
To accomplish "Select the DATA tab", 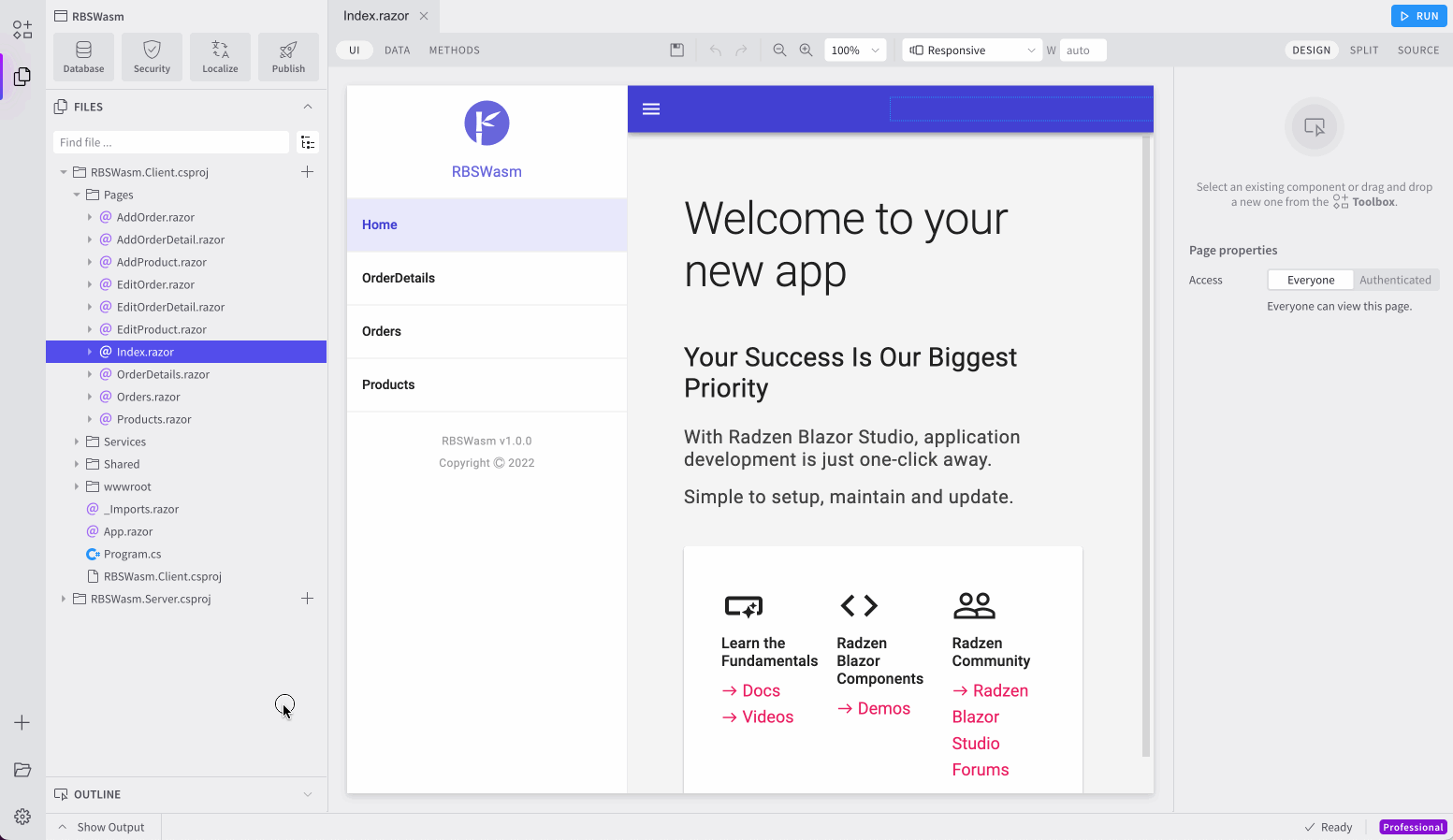I will coord(398,51).
